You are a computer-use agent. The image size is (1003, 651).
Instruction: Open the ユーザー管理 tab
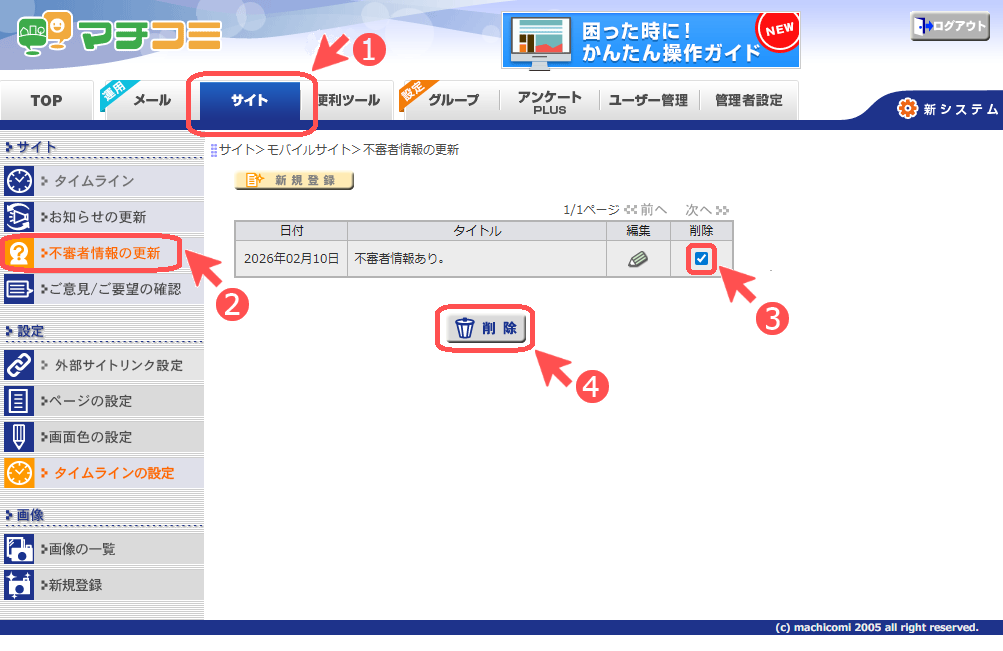point(648,100)
